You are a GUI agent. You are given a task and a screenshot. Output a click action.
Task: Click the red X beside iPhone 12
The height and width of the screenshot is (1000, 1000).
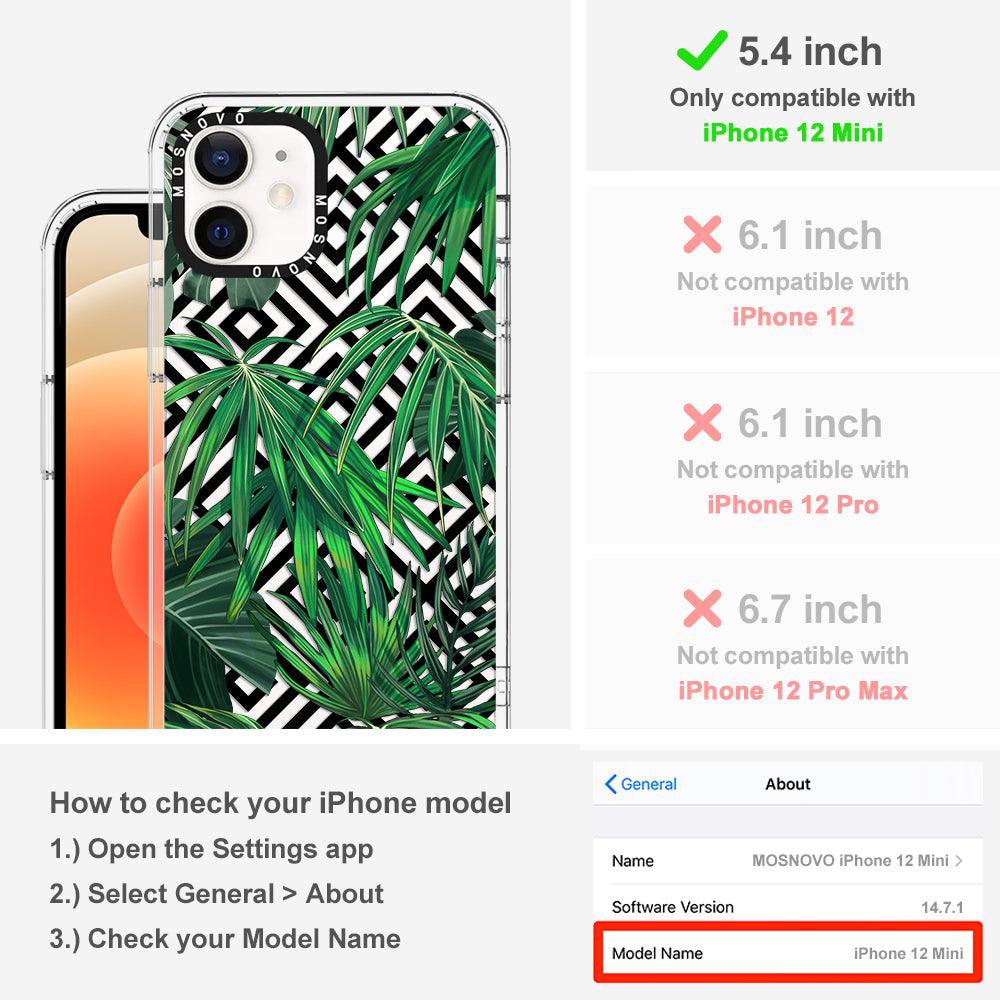[x=702, y=234]
